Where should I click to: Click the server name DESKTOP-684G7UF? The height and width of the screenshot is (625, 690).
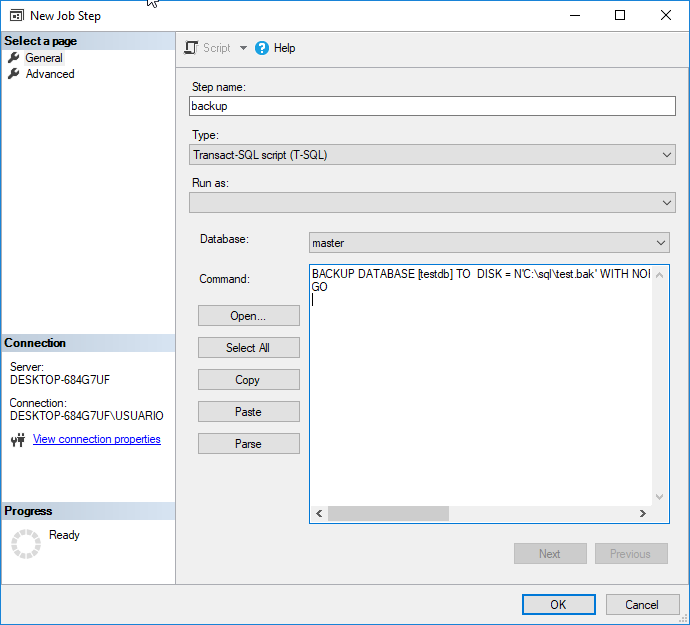click(60, 379)
